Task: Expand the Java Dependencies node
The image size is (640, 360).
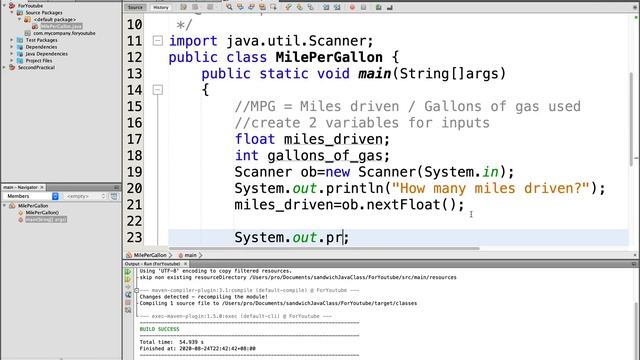Action: (x=12, y=53)
